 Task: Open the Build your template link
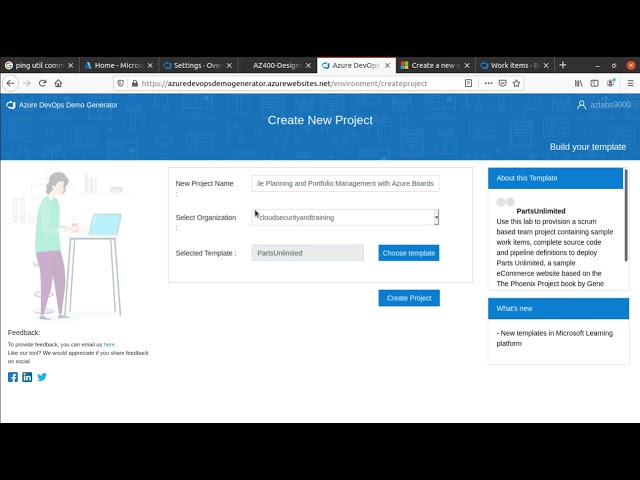pos(587,147)
